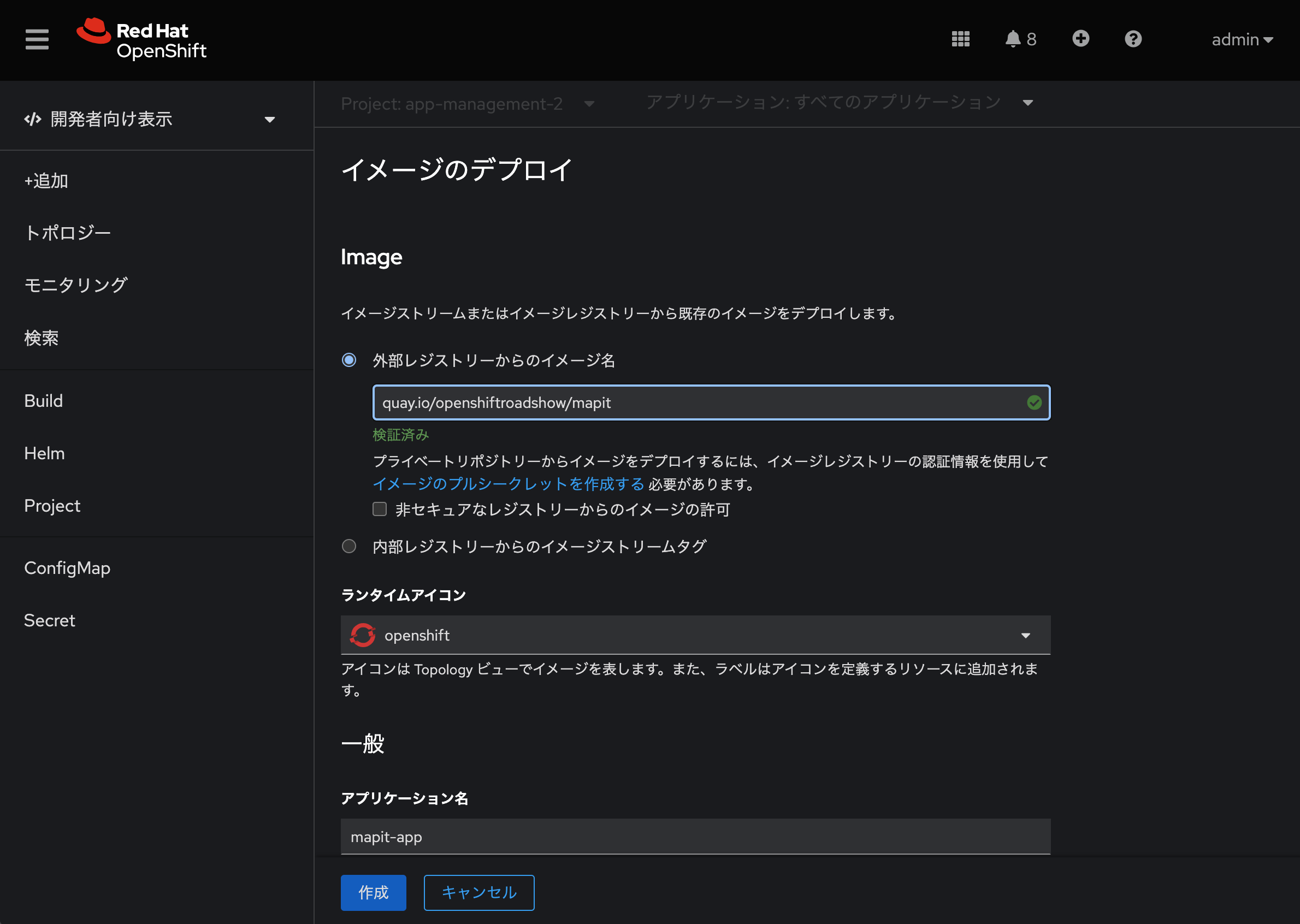The height and width of the screenshot is (924, 1300).
Task: Select external registry image name radio
Action: (x=348, y=360)
